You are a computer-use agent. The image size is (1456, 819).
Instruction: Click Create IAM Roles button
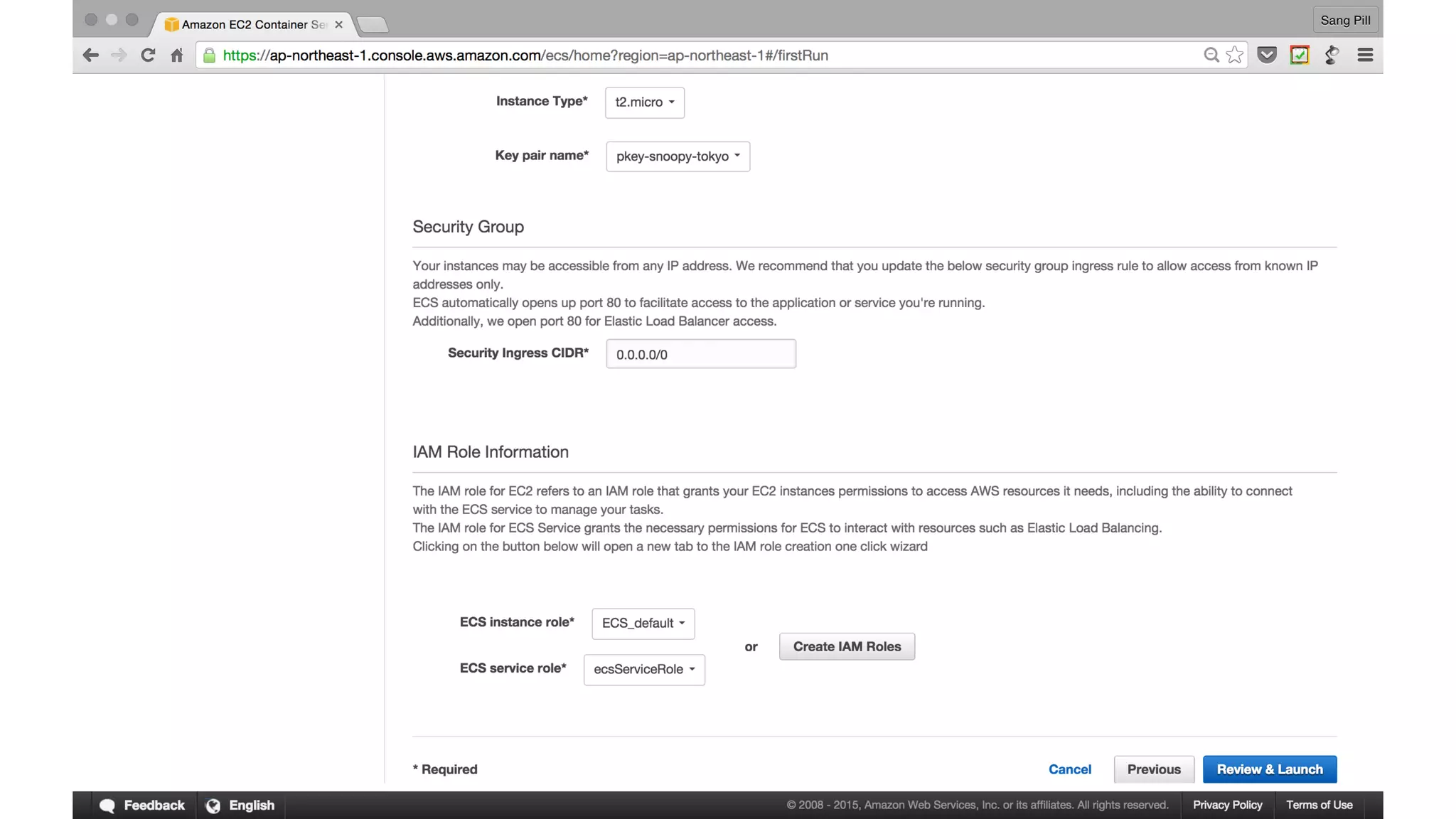[847, 647]
